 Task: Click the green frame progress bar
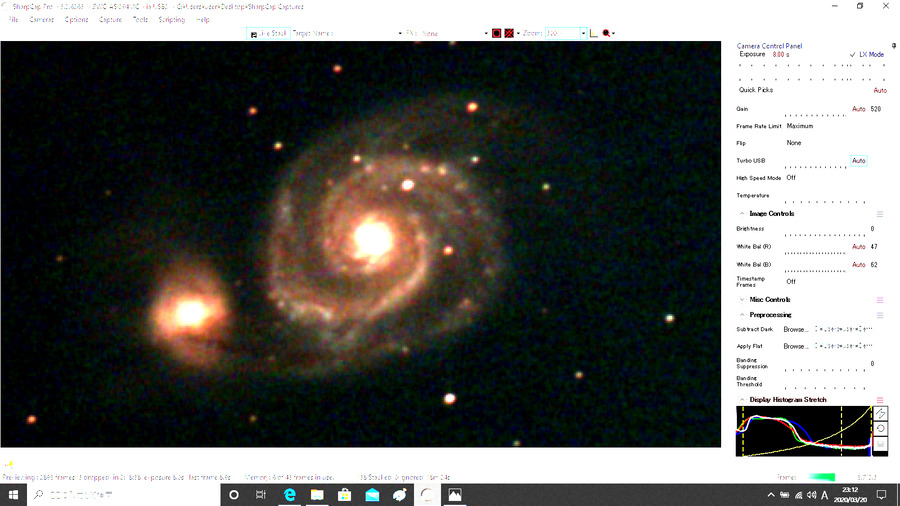821,477
